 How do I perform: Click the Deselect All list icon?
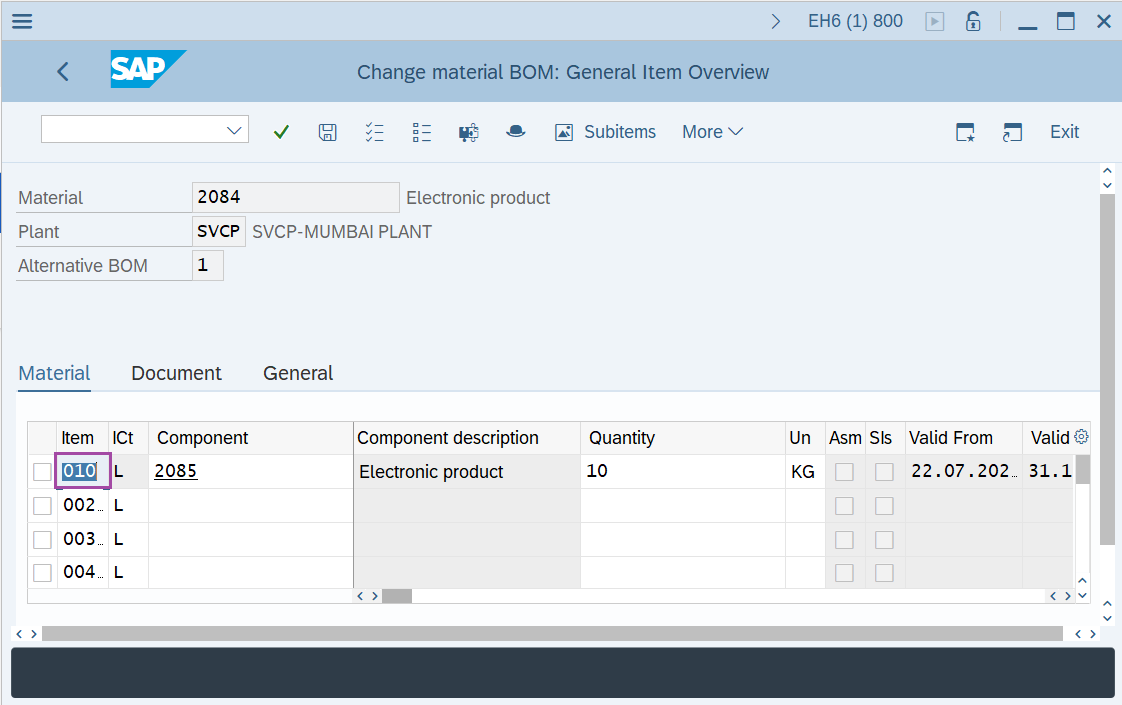click(x=421, y=132)
